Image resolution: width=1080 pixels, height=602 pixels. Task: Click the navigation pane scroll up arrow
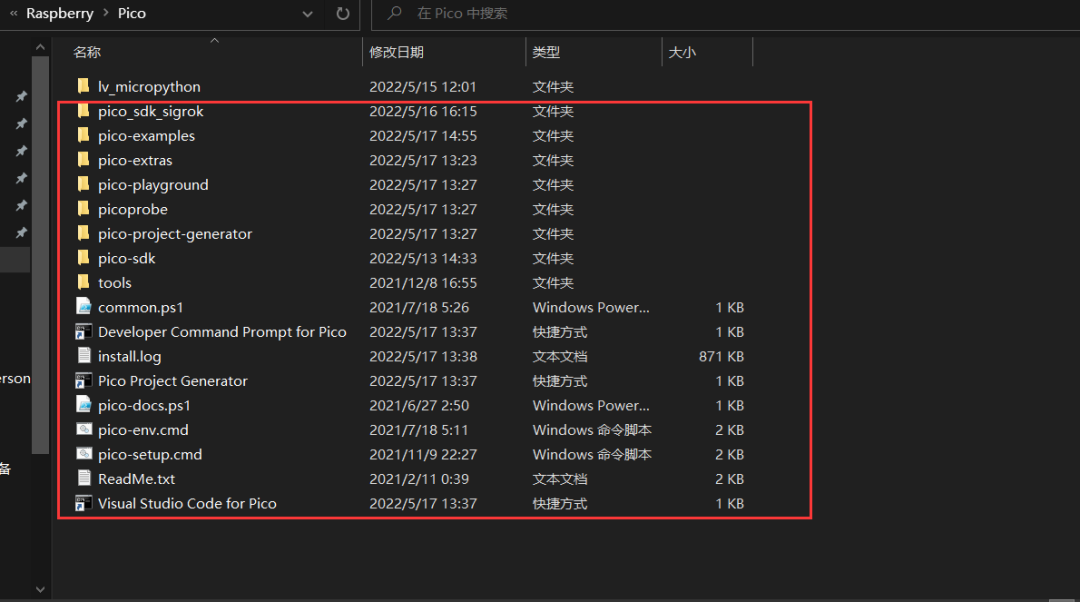[x=40, y=47]
